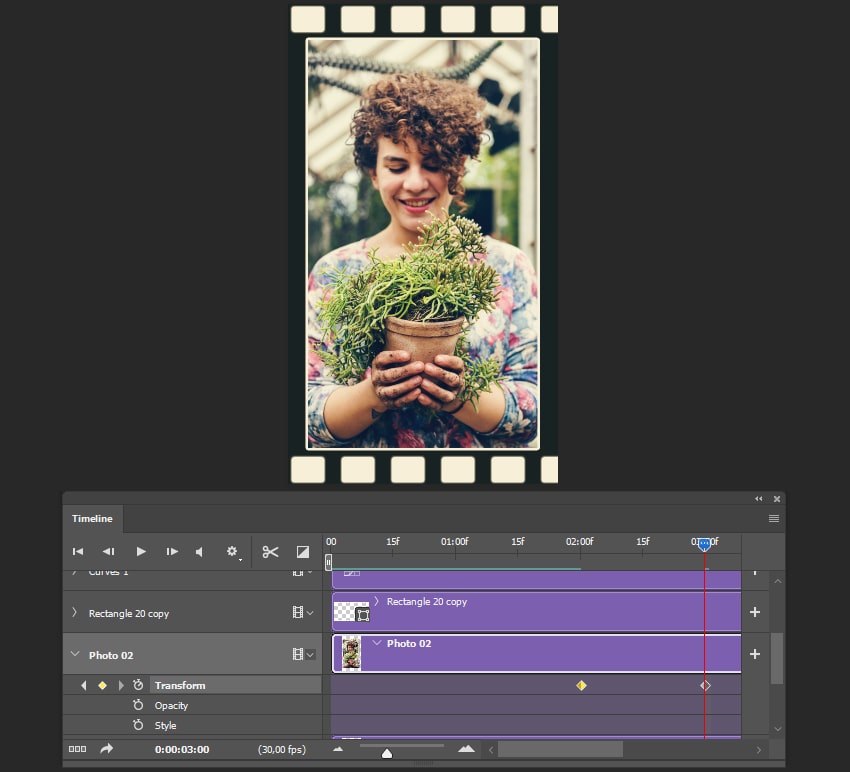This screenshot has height=772, width=850.
Task: Add media to Photo 02 track
Action: 755,654
